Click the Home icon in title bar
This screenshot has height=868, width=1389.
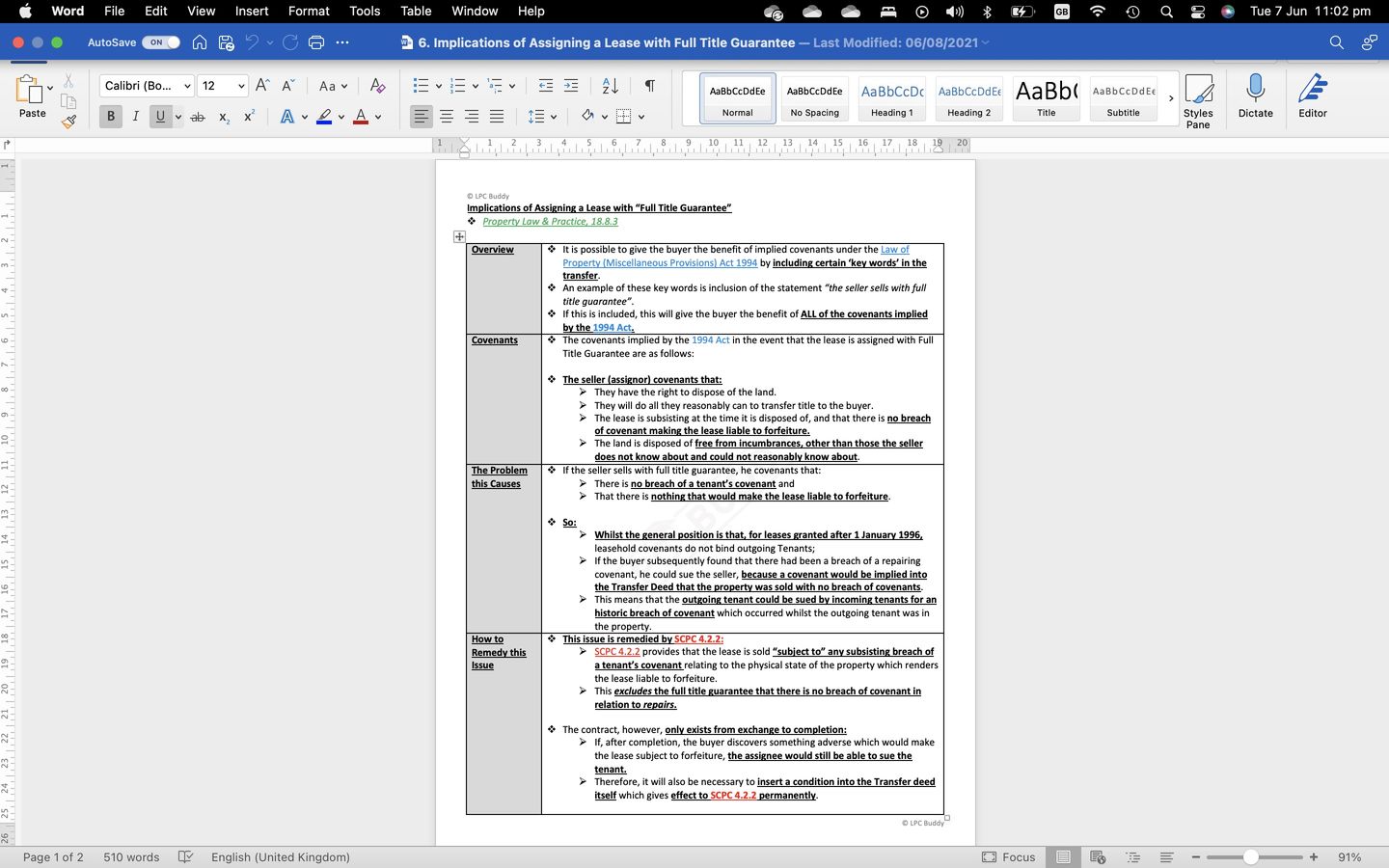[x=200, y=42]
